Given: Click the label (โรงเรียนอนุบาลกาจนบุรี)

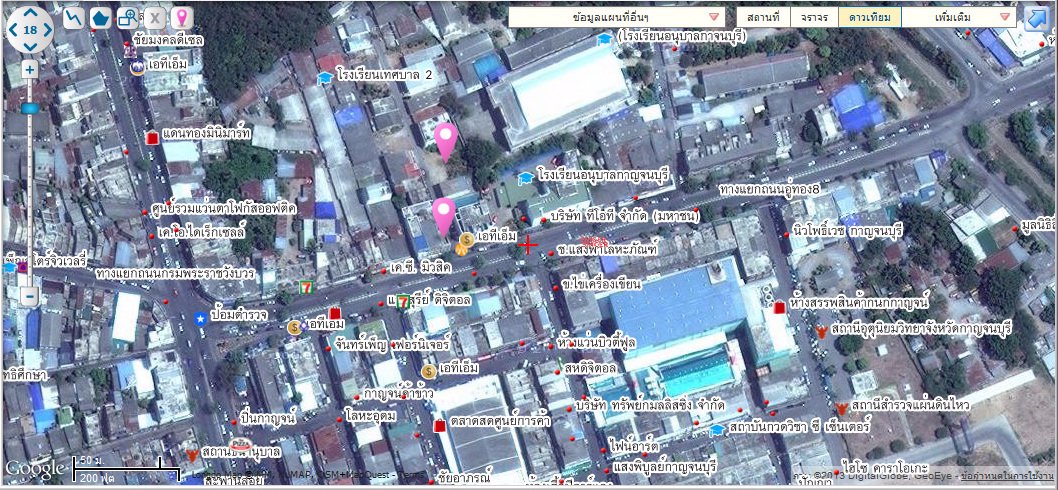Looking at the screenshot, I should click(x=681, y=35).
